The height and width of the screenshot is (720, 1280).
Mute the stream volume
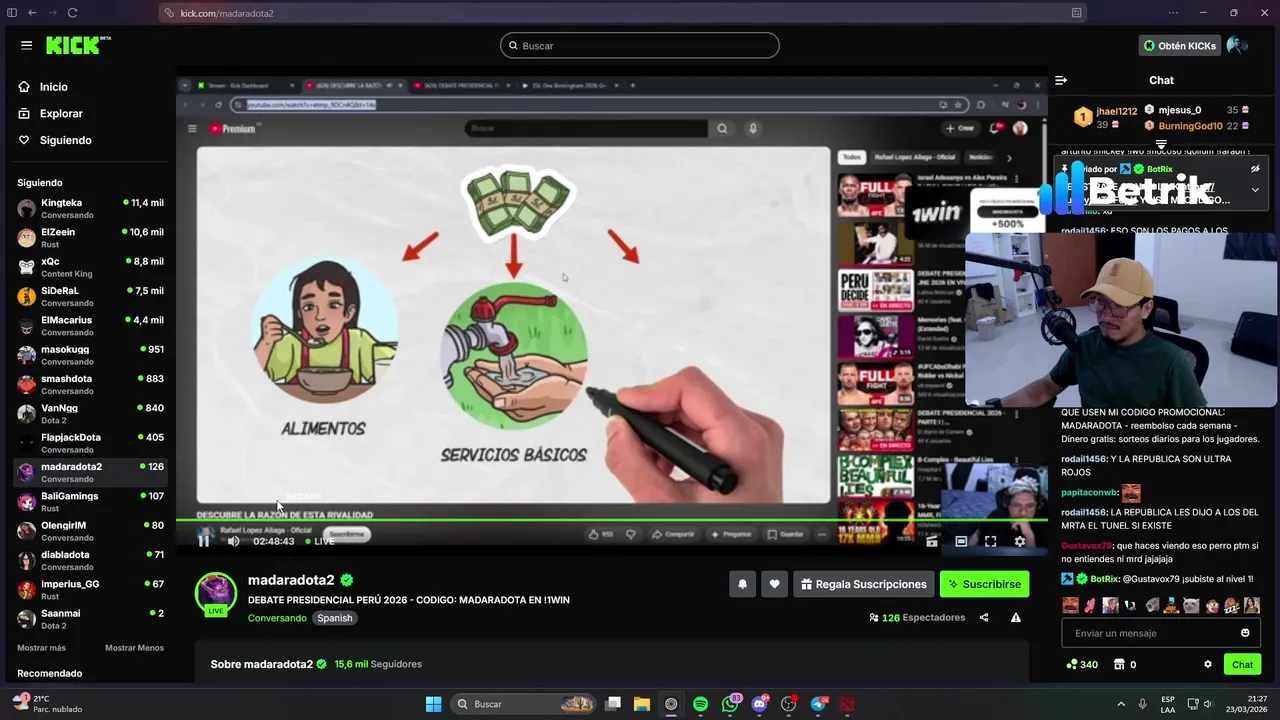pyautogui.click(x=233, y=541)
